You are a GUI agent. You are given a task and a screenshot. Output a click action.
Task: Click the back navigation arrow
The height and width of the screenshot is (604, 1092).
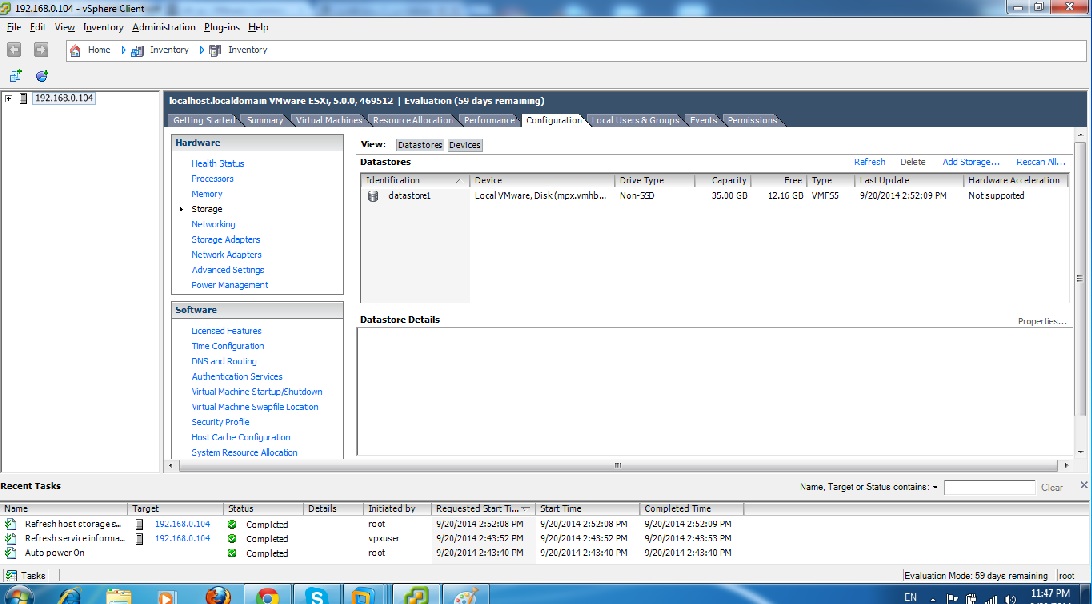pos(14,50)
